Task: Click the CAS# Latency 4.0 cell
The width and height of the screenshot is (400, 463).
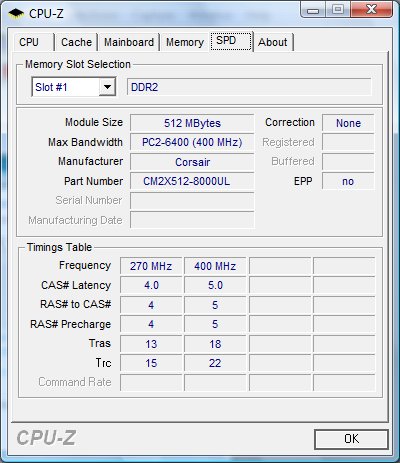Action: coord(151,285)
